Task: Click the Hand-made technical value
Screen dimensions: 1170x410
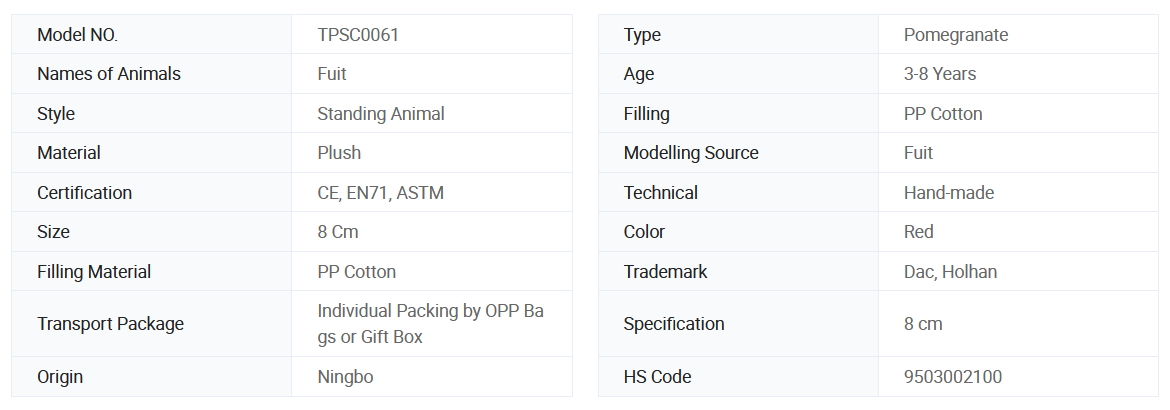Action: [948, 193]
